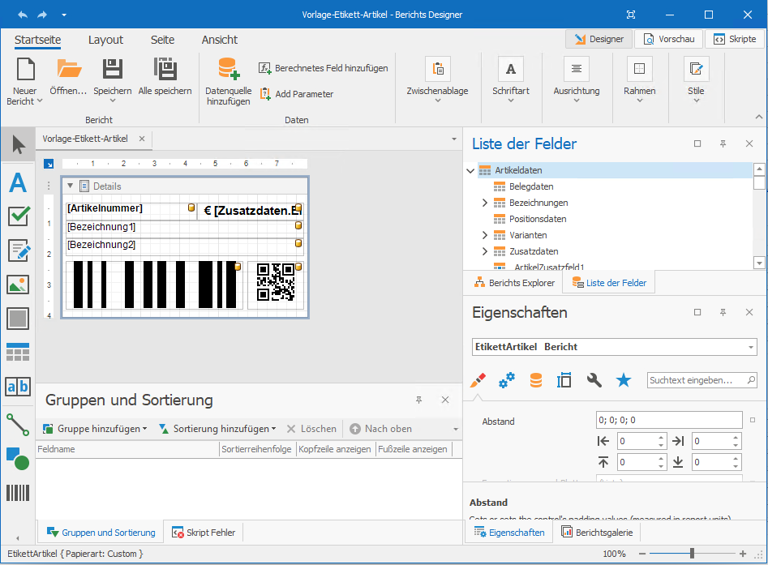Click the Abstand value field
This screenshot has height=565, width=768.
coord(669,420)
